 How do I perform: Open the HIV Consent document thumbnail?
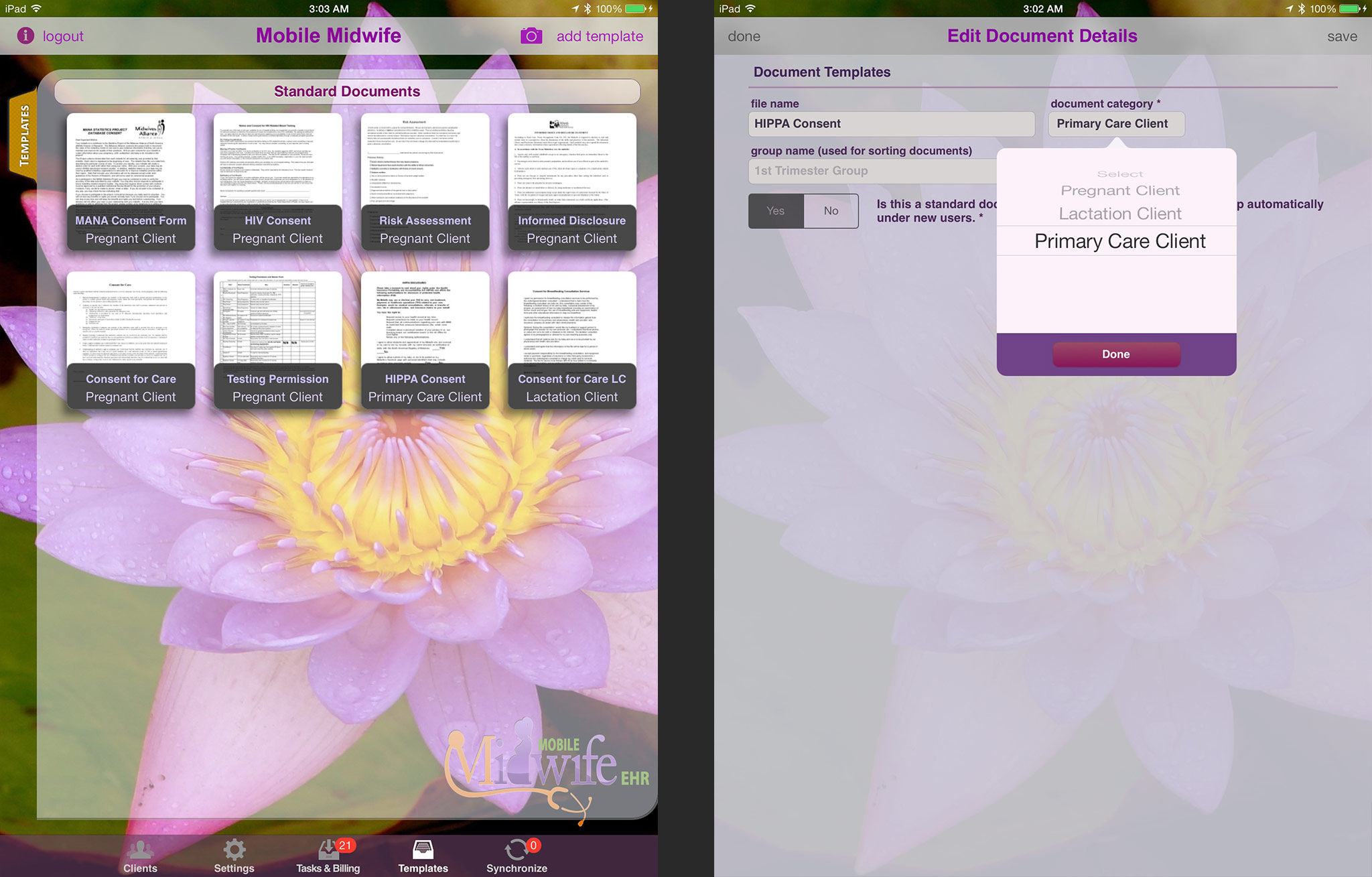point(277,182)
